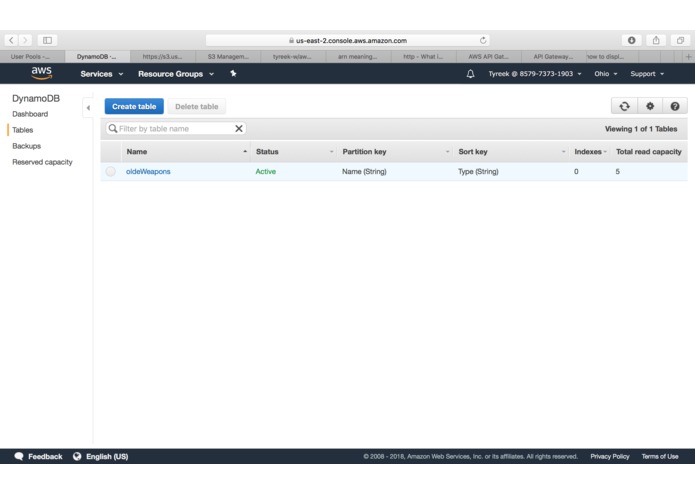The width and height of the screenshot is (695, 494).
Task: Expand the Services menu
Action: (102, 74)
